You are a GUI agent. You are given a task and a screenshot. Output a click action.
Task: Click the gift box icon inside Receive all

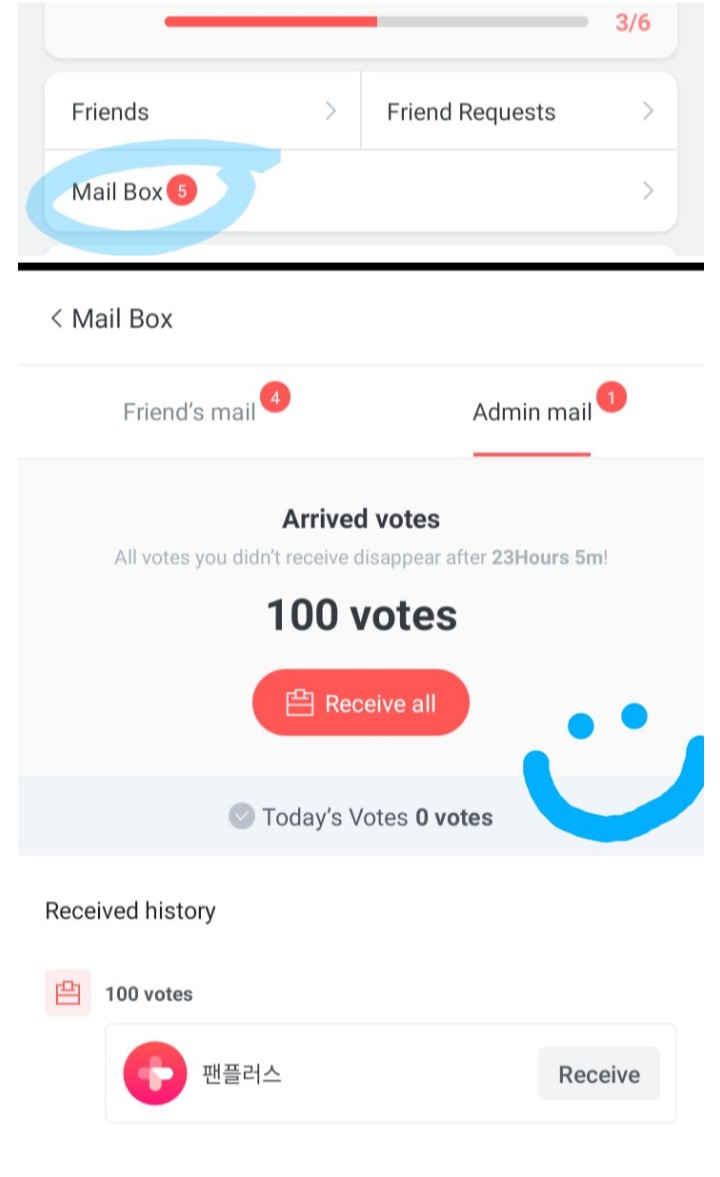coord(300,704)
